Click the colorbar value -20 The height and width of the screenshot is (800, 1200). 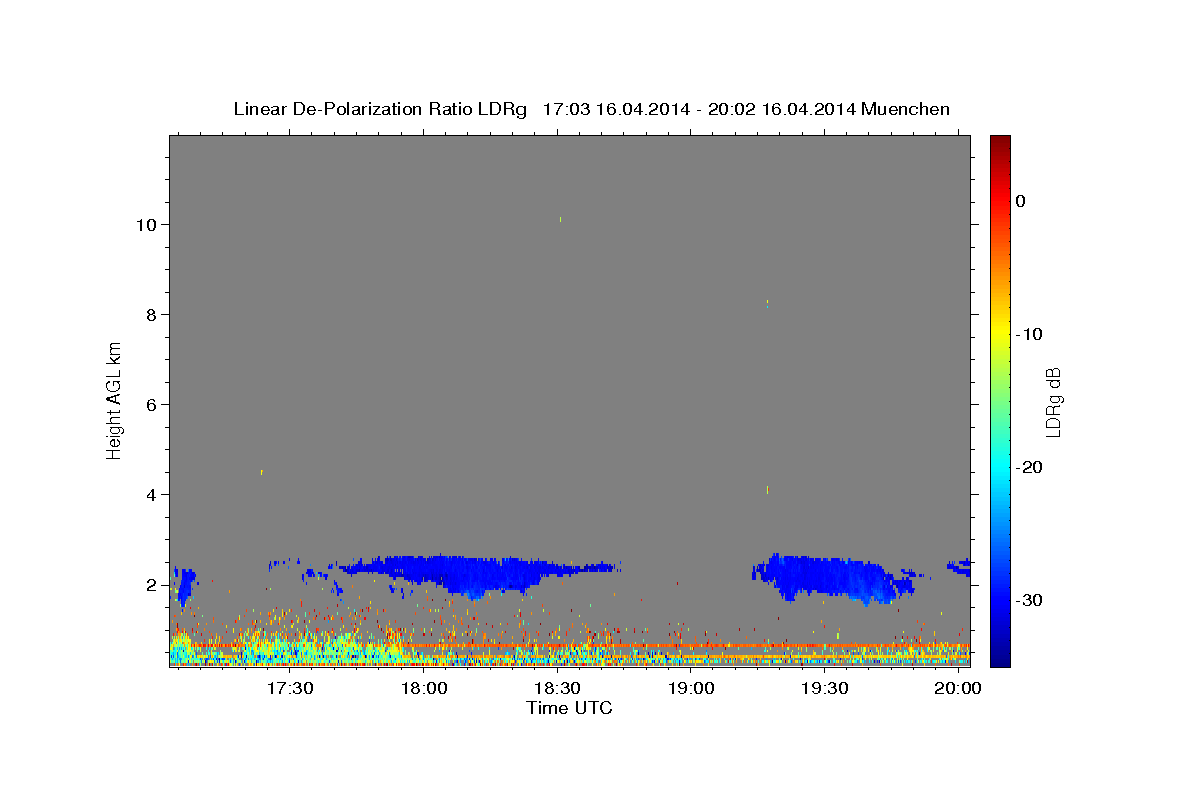[x=1030, y=467]
